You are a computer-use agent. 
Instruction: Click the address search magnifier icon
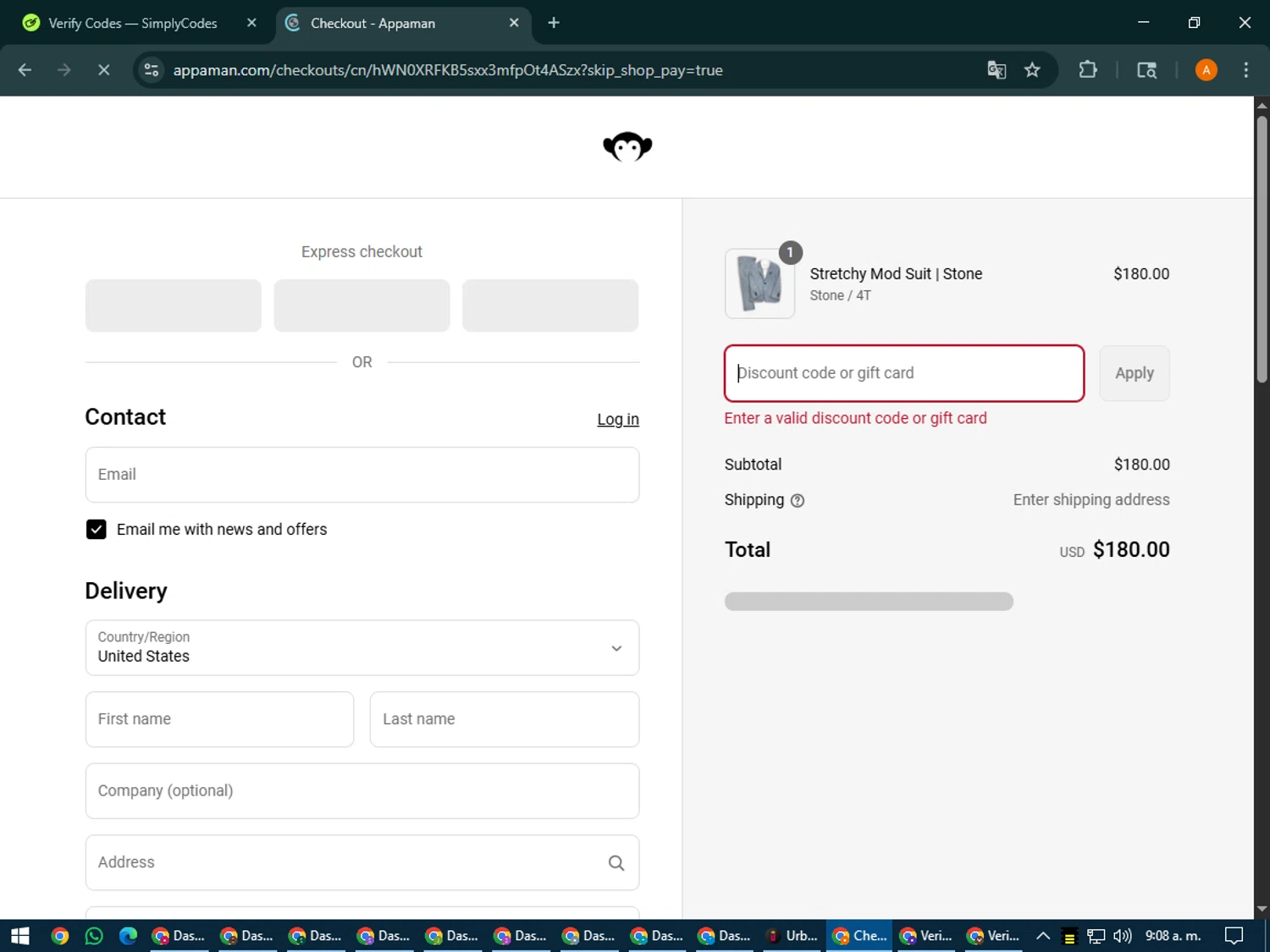[616, 862]
